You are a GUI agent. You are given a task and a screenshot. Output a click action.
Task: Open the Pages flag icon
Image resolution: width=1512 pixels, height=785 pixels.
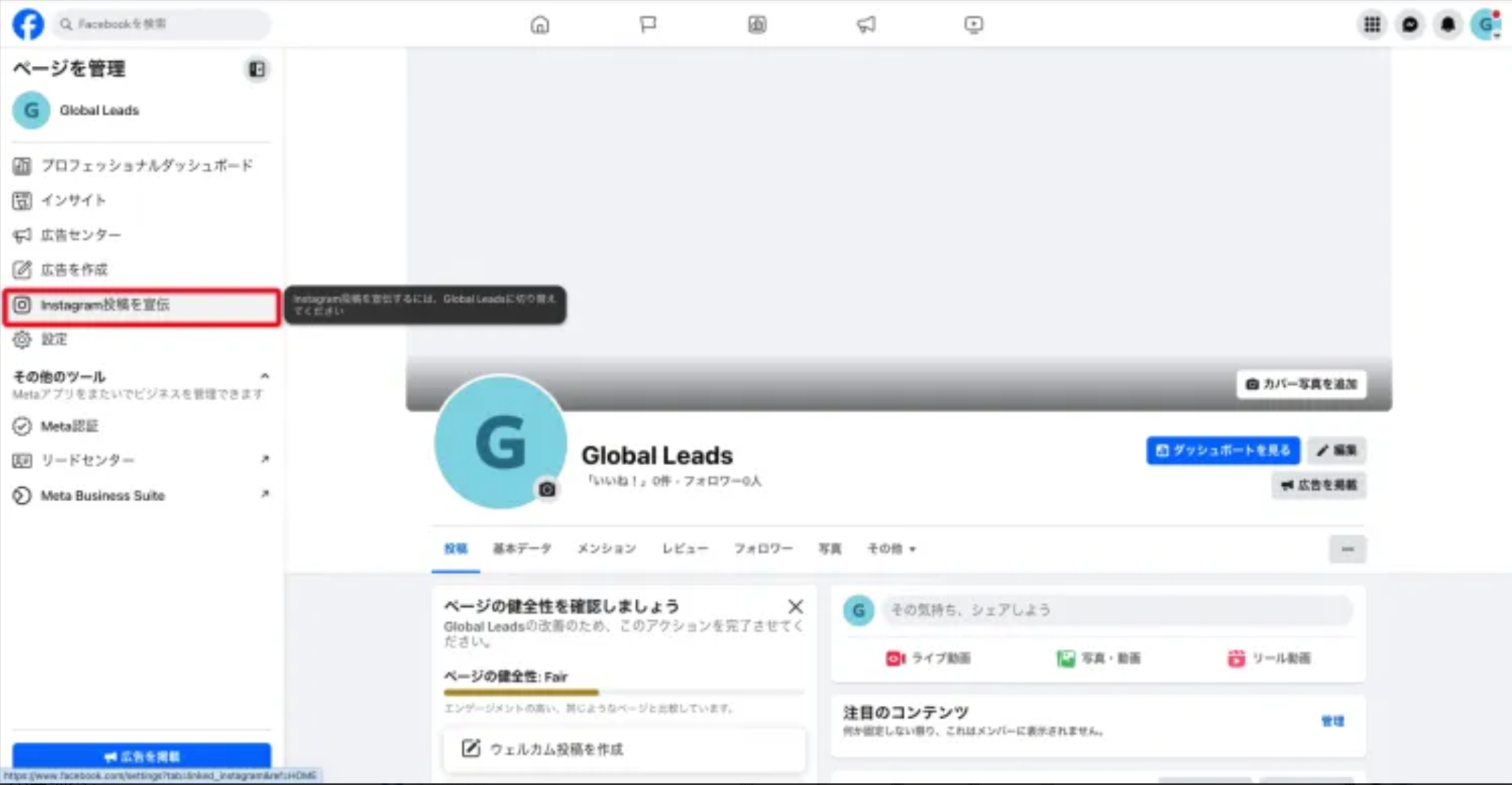pos(648,25)
